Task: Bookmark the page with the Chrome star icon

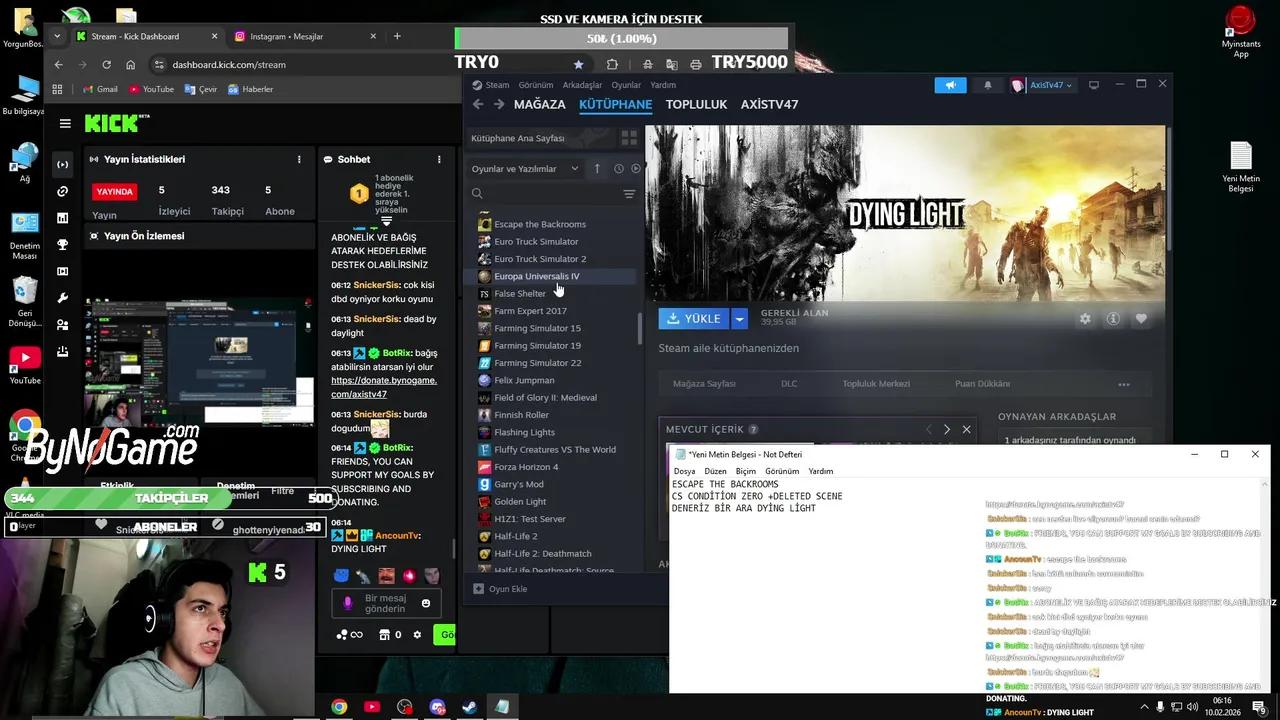Action: [x=578, y=64]
